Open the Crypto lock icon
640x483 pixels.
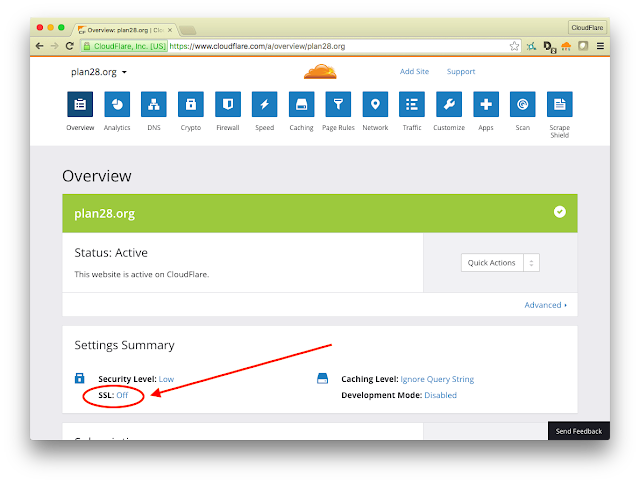click(191, 104)
